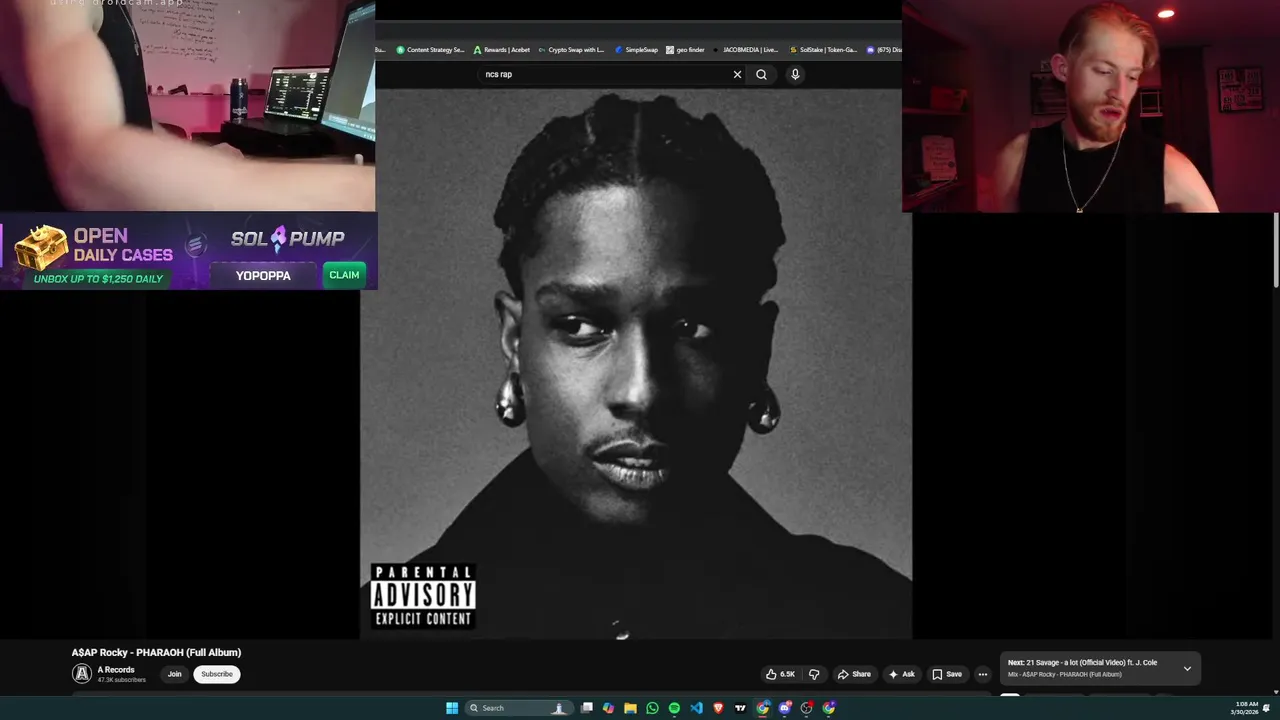1280x720 pixels.
Task: Open Brave browser from the taskbar
Action: coord(718,708)
